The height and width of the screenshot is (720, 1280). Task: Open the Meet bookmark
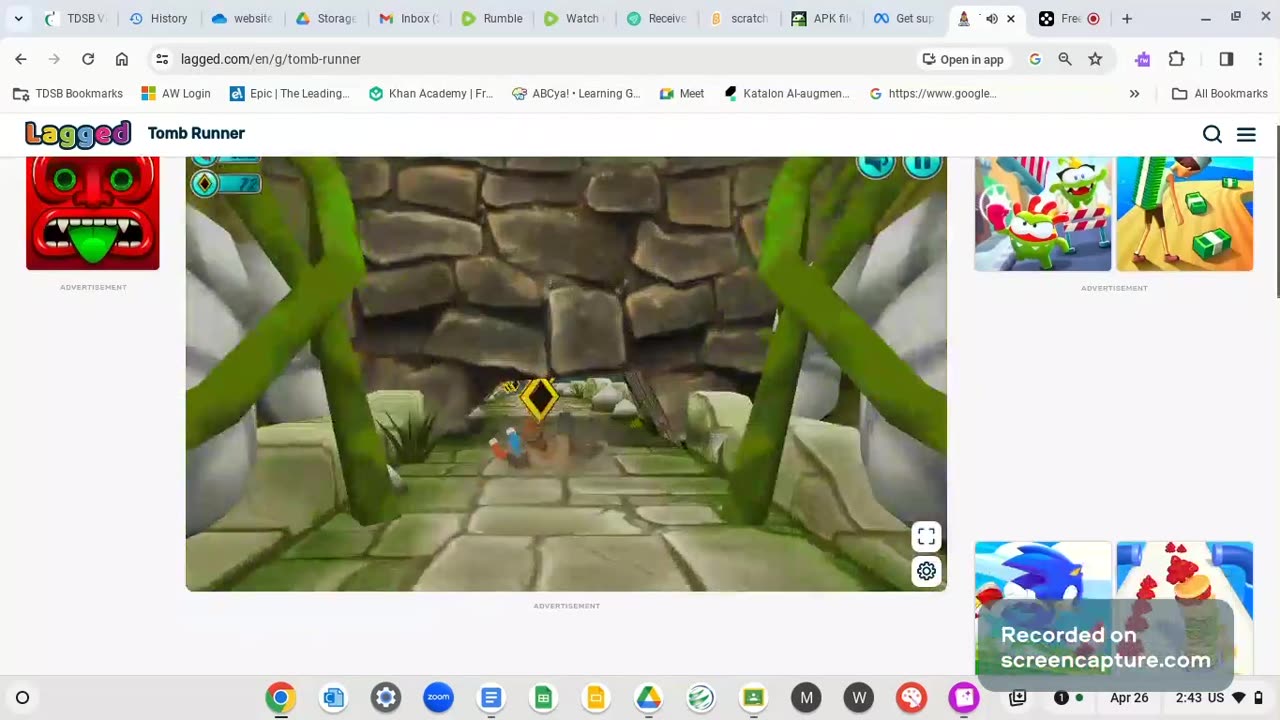(682, 93)
